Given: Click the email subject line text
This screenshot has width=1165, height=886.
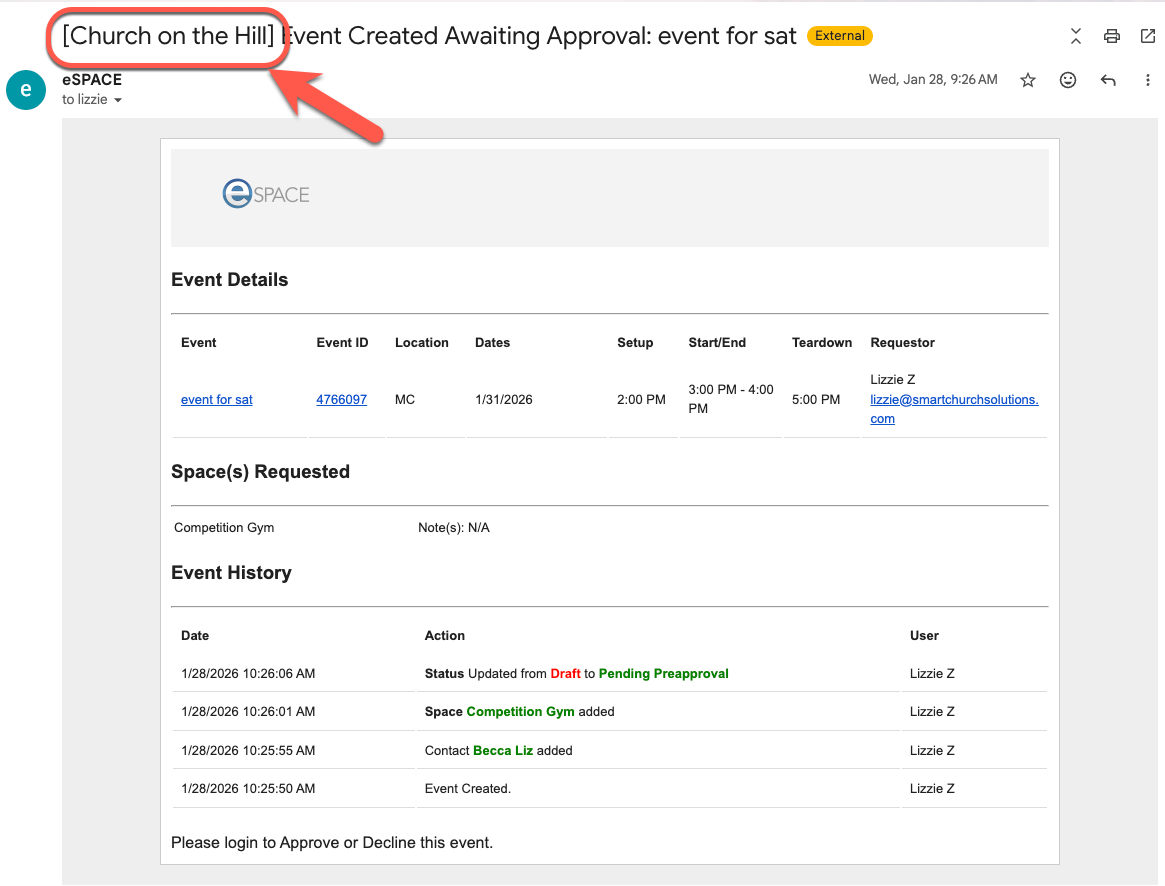Looking at the screenshot, I should [x=540, y=36].
